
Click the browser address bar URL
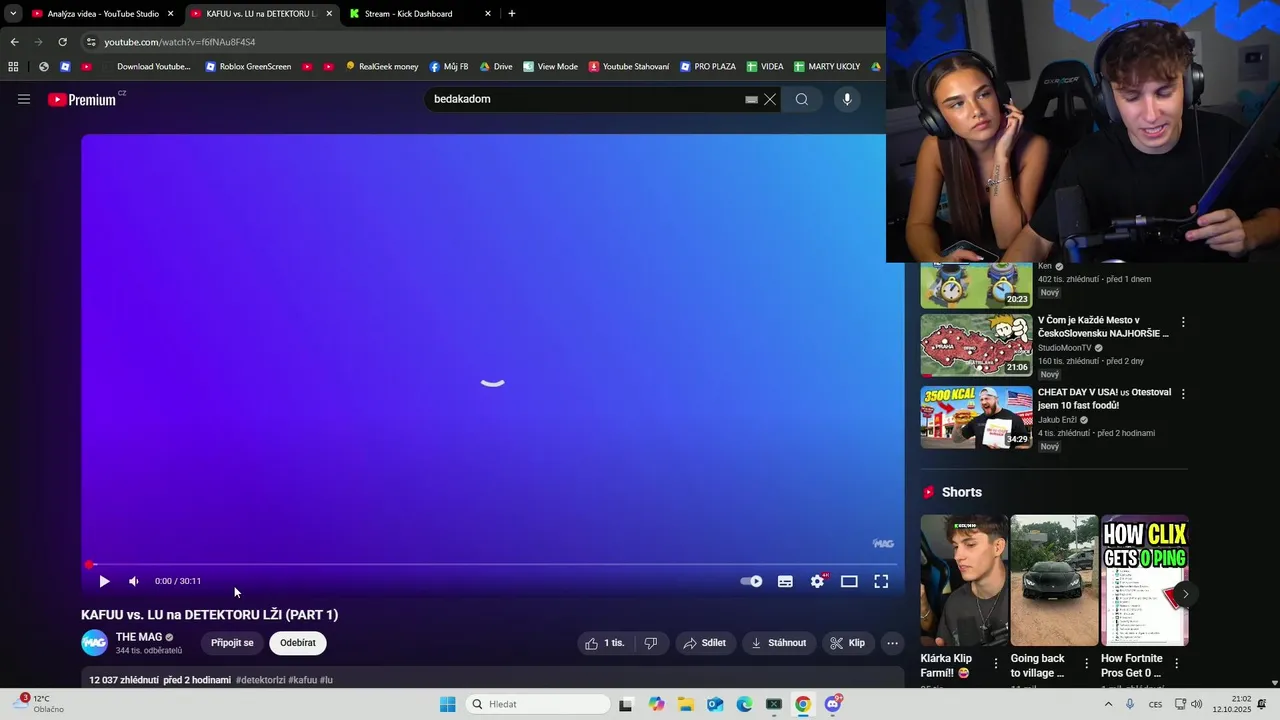click(x=180, y=42)
